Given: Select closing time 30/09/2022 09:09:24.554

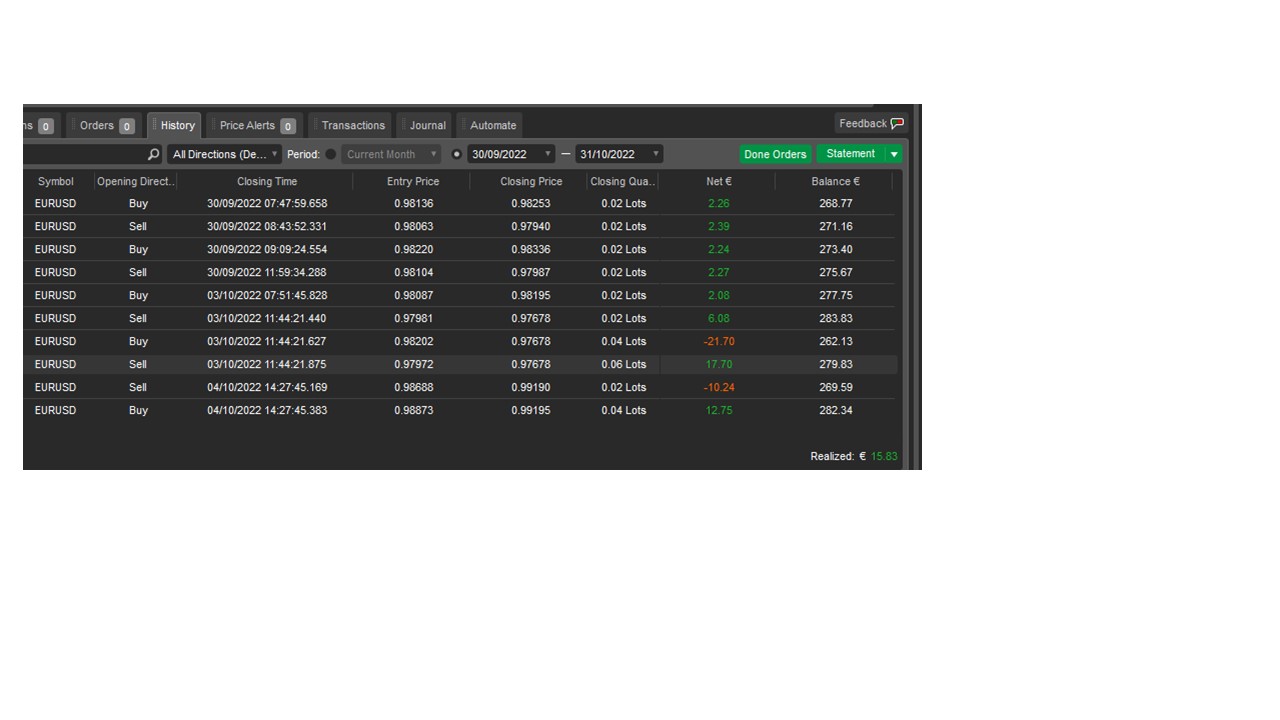Looking at the screenshot, I should [267, 250].
